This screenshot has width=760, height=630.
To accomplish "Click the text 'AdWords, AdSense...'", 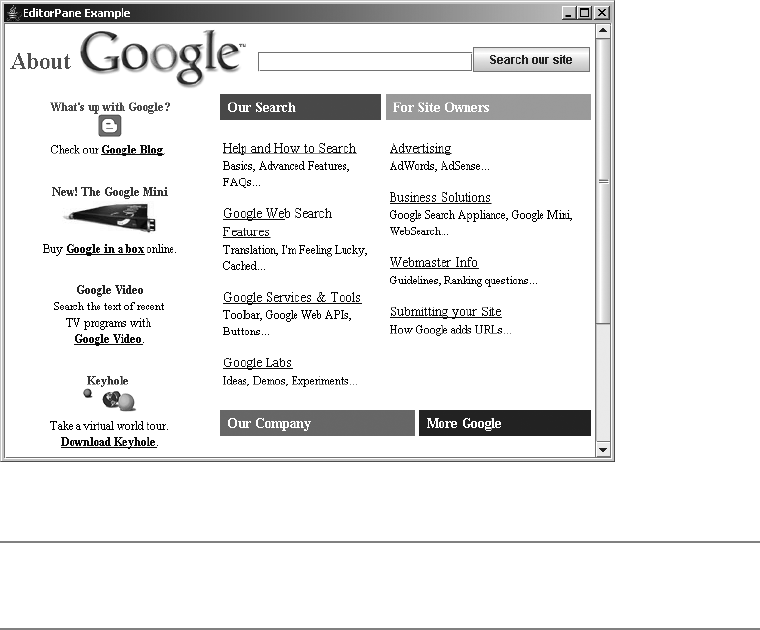I will (x=440, y=166).
